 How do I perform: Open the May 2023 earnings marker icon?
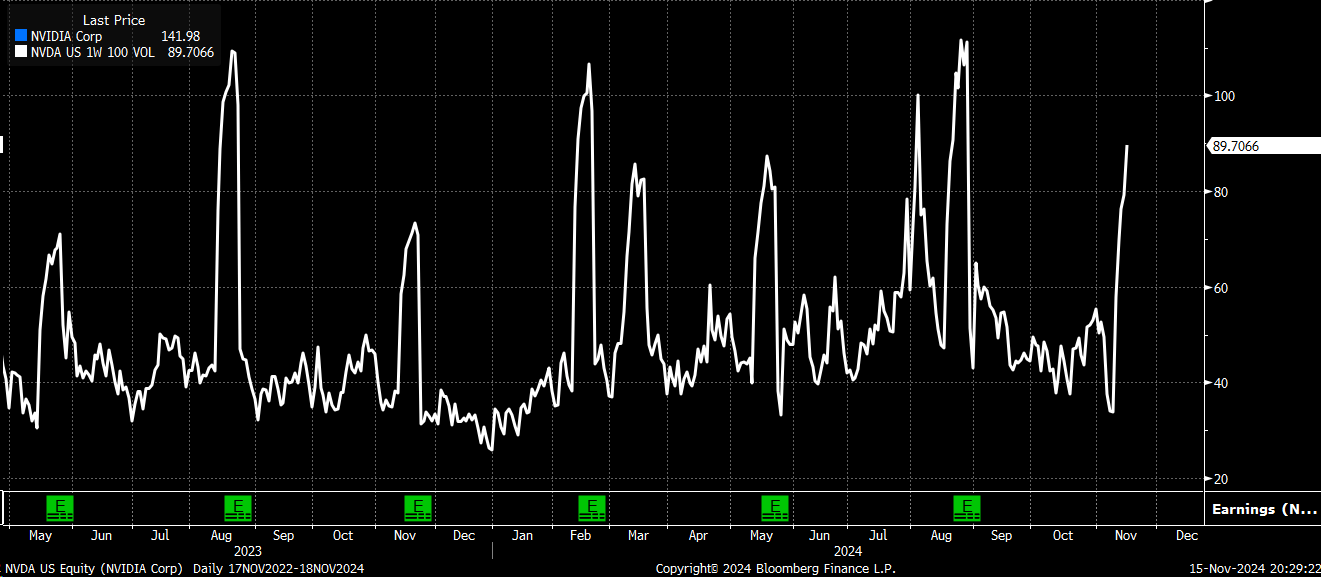61,507
